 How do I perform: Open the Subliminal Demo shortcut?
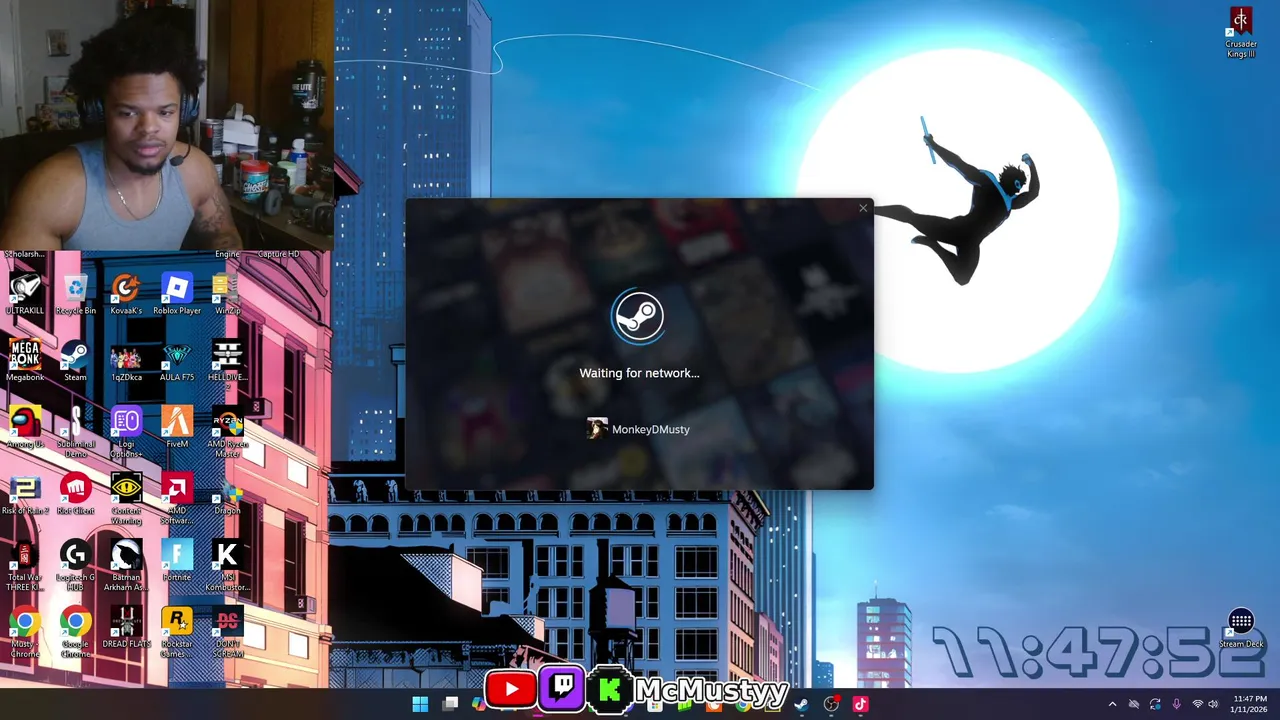[x=75, y=432]
